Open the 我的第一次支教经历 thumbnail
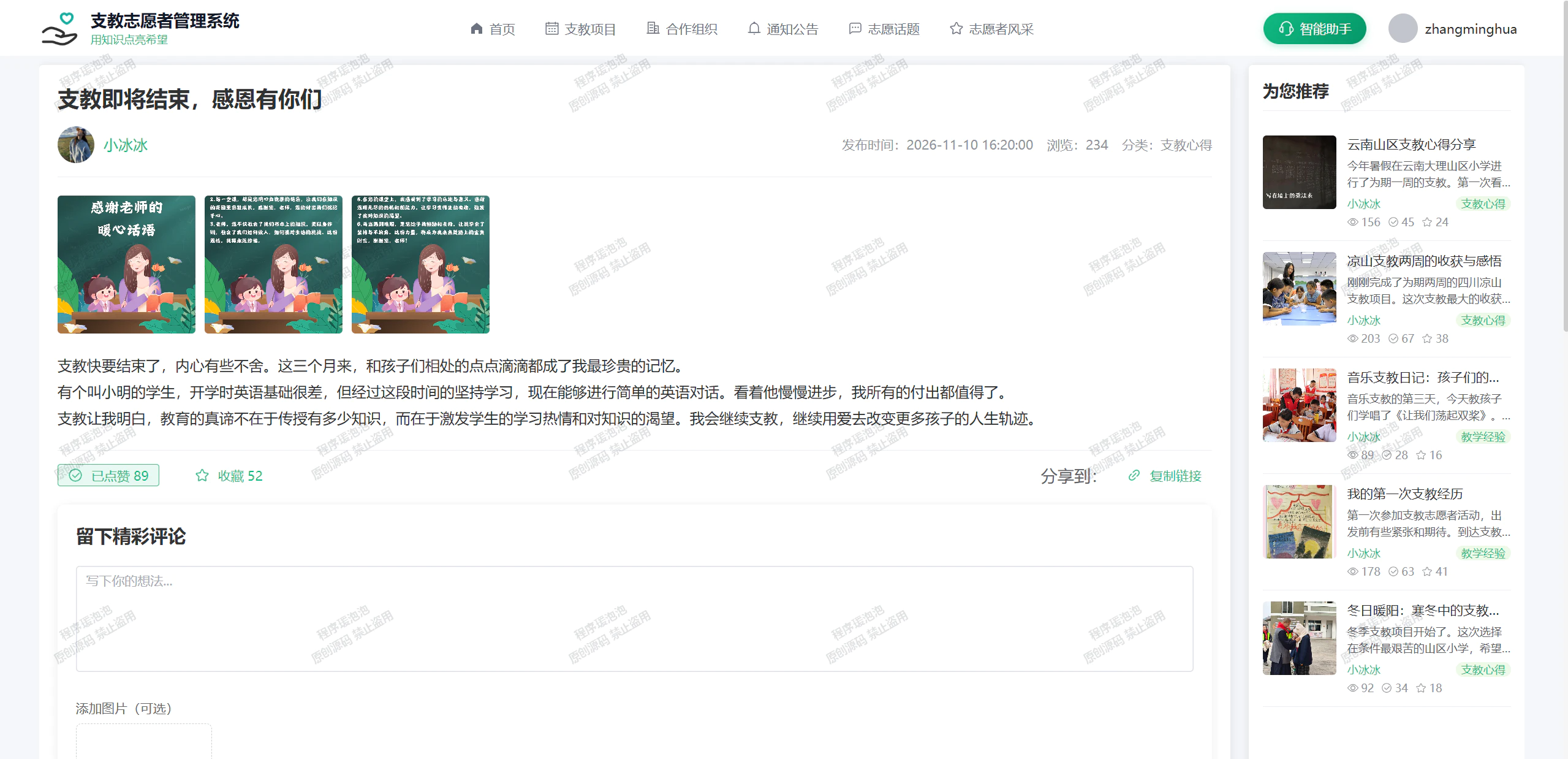 [x=1300, y=522]
